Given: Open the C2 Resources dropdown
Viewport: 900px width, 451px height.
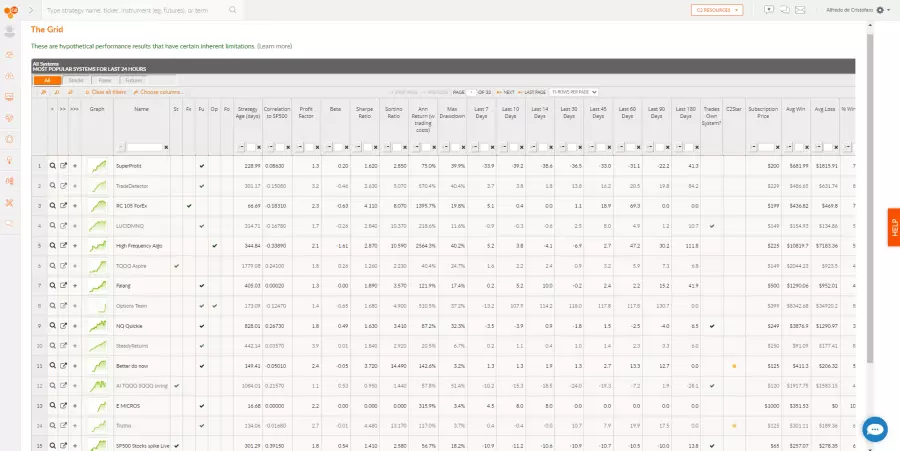Looking at the screenshot, I should click(x=717, y=10).
